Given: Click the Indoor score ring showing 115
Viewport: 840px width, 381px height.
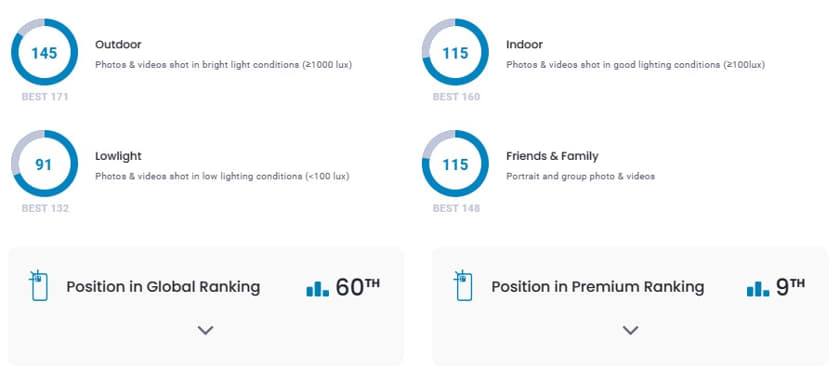Looking at the screenshot, I should [x=455, y=52].
